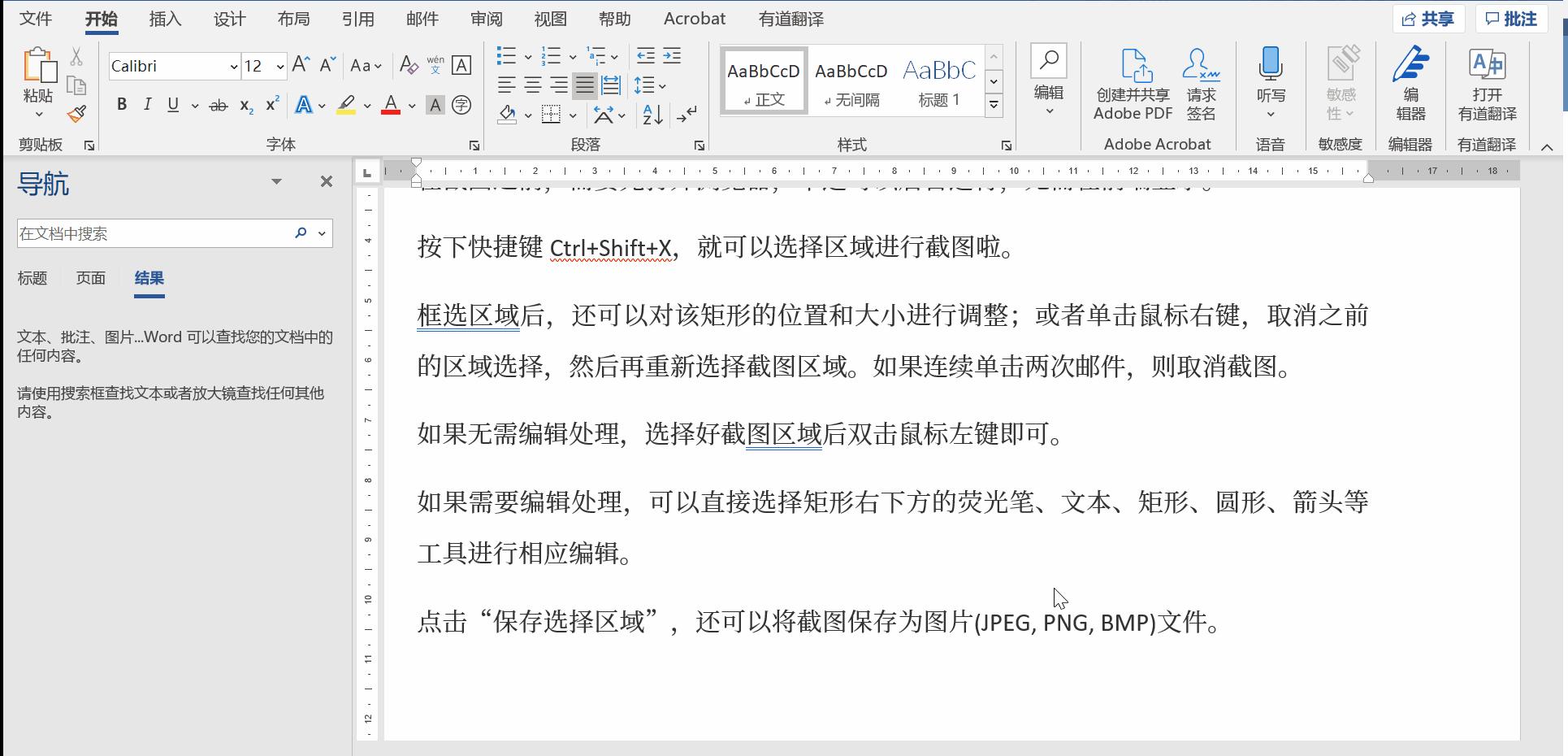Activate the Format Painter tool
Viewport: 1568px width, 756px height.
(x=76, y=114)
